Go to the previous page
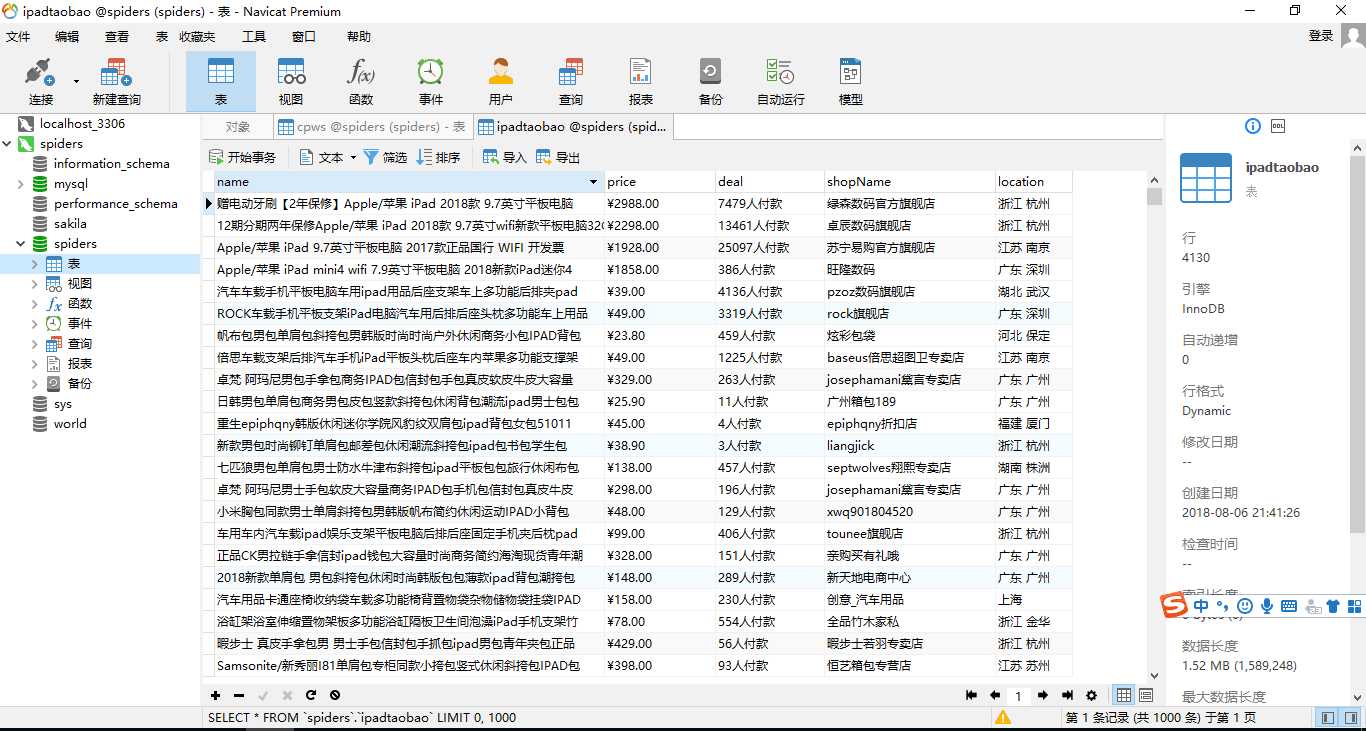The height and width of the screenshot is (731, 1366). coord(995,695)
